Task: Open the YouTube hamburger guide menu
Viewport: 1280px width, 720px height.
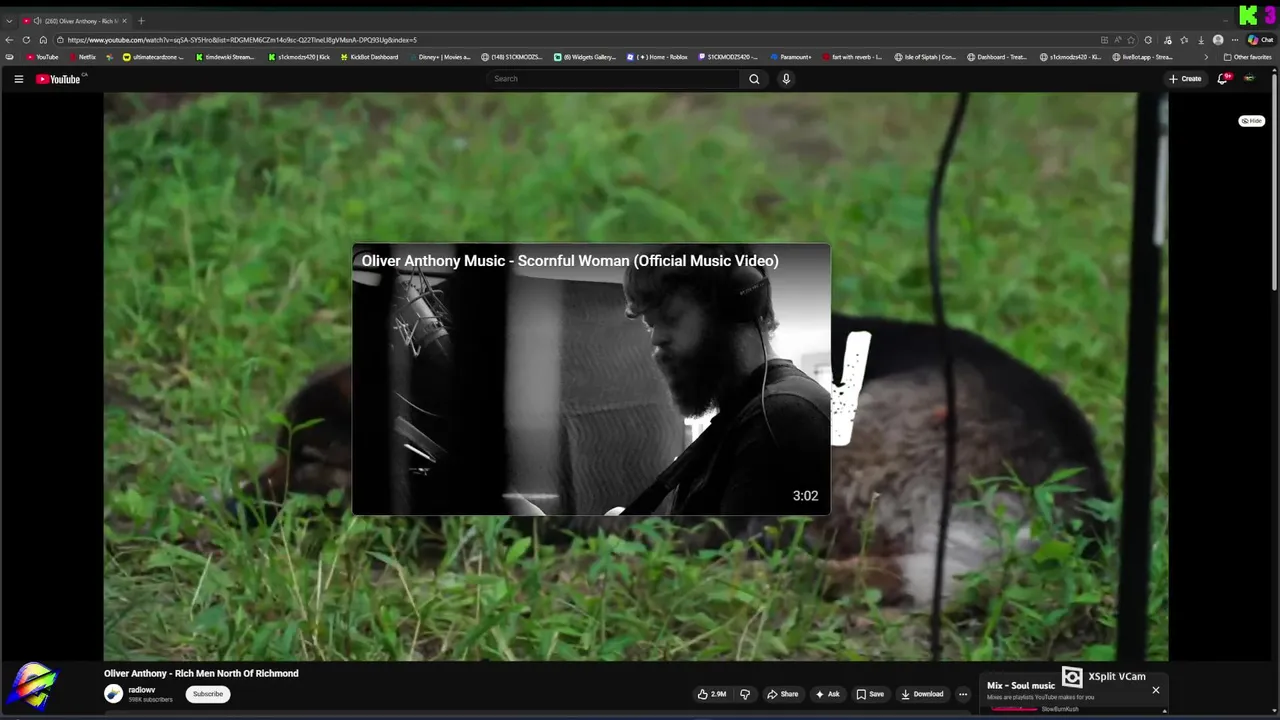Action: click(x=18, y=79)
